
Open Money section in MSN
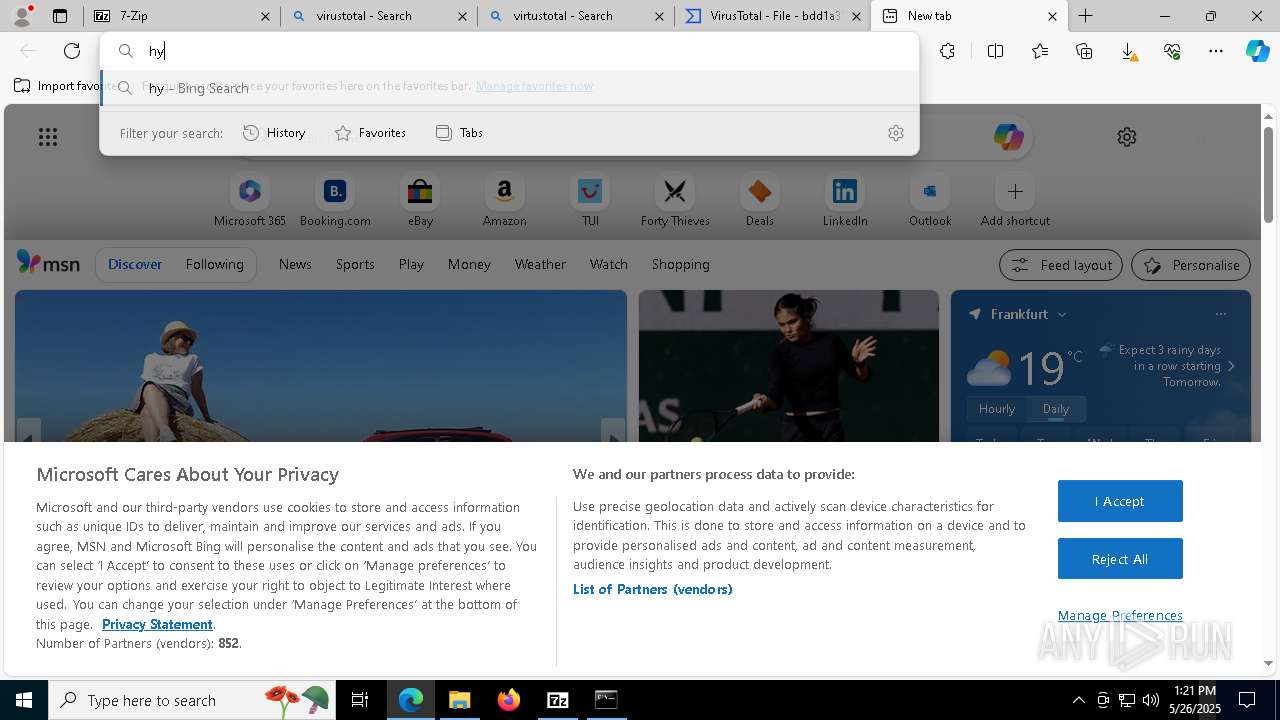click(469, 264)
